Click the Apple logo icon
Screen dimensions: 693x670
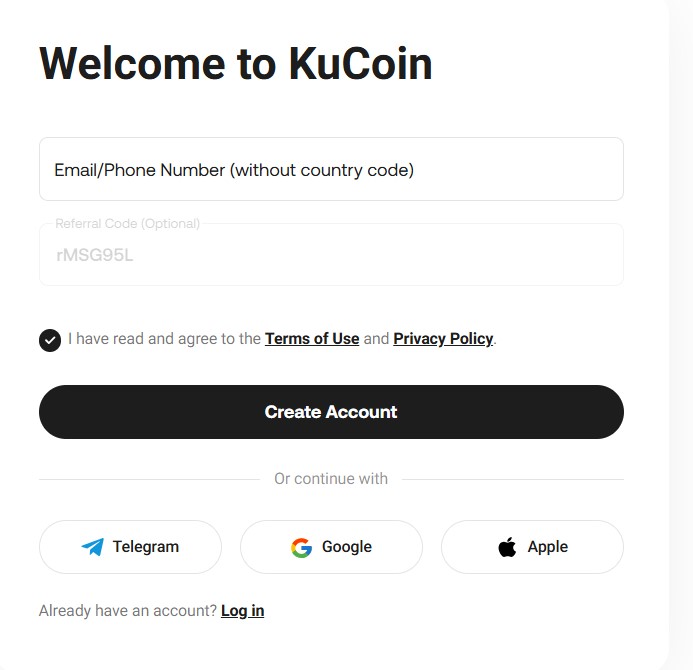click(x=507, y=547)
